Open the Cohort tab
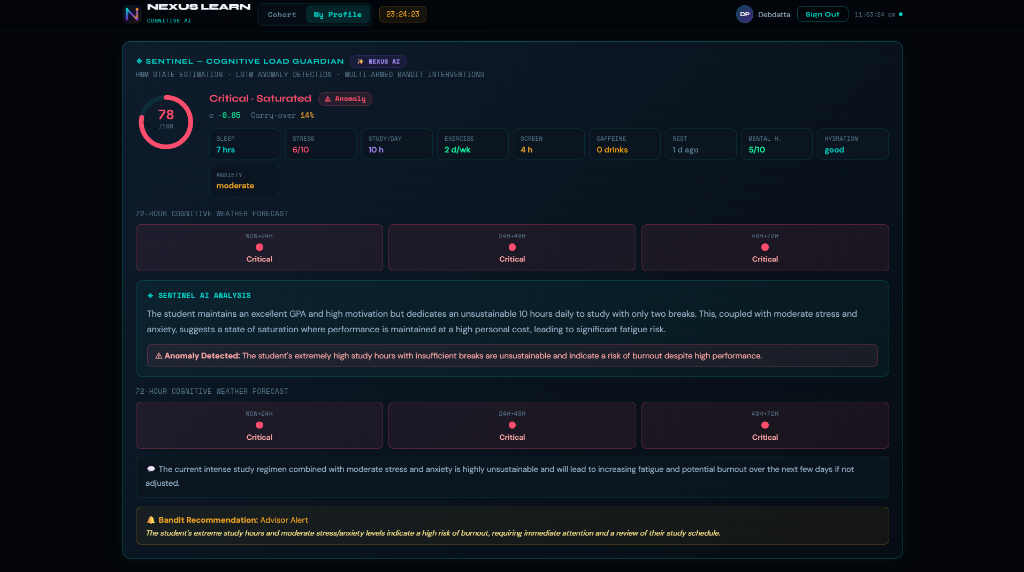Viewport: 1024px width, 572px height. 281,14
